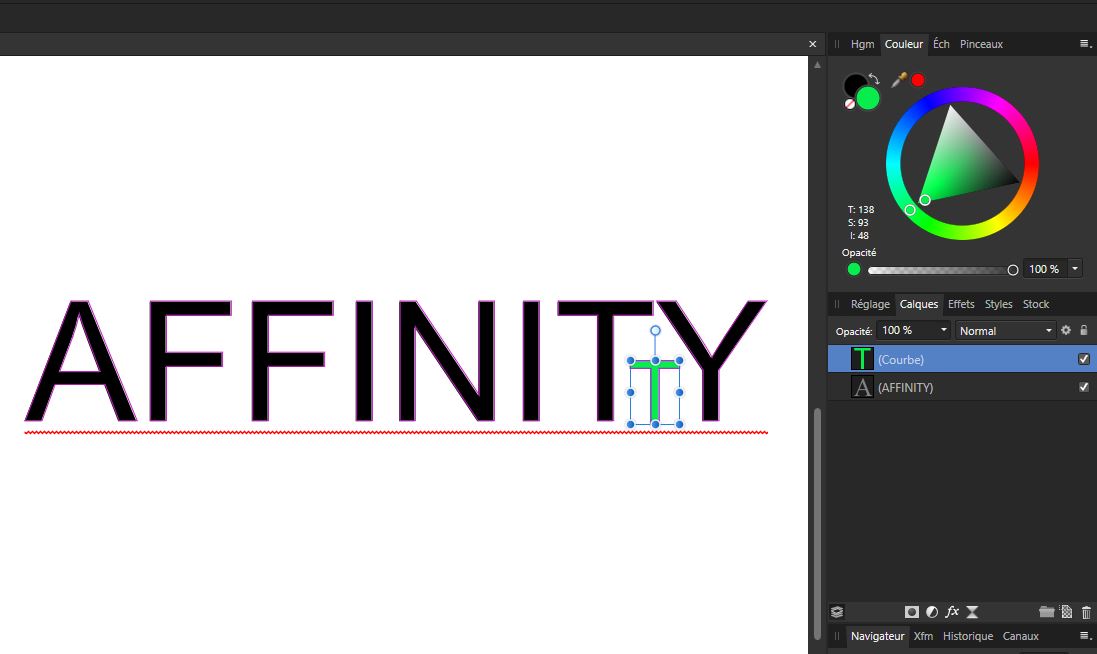1097x654 pixels.
Task: Swap fill and stroke colors with arrows icon
Action: [x=874, y=78]
